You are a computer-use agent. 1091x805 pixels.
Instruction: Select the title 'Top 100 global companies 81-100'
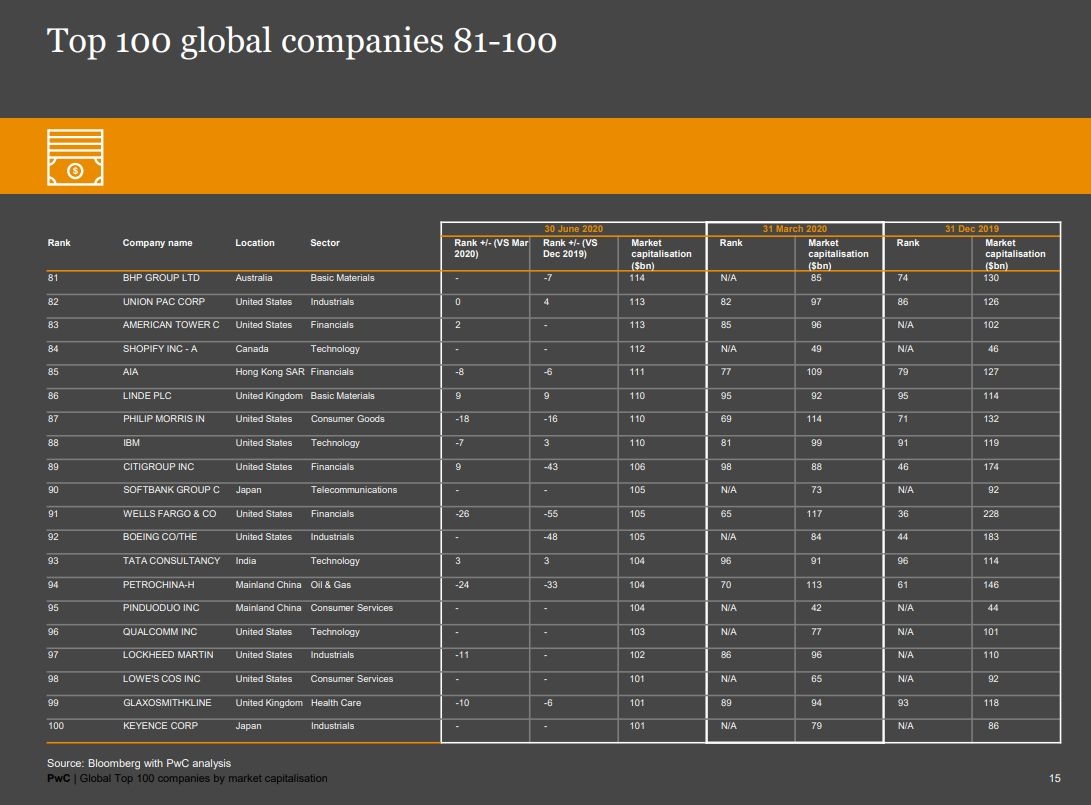coord(301,41)
